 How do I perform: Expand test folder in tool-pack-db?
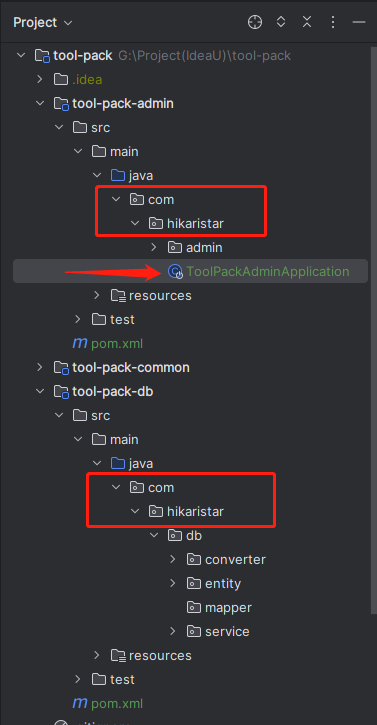[x=78, y=679]
